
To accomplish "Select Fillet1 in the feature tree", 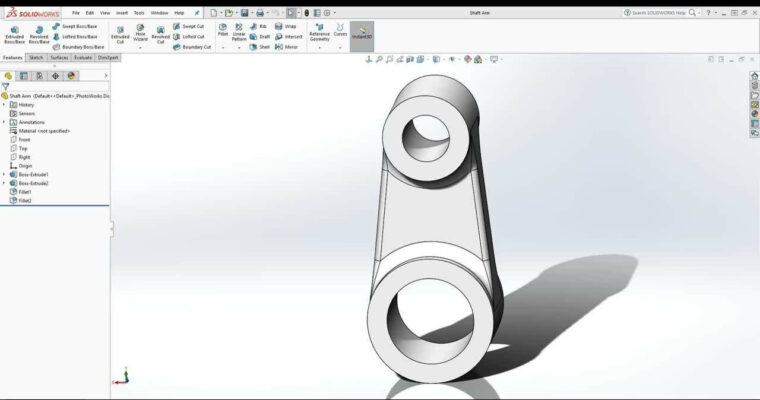I will [21, 192].
